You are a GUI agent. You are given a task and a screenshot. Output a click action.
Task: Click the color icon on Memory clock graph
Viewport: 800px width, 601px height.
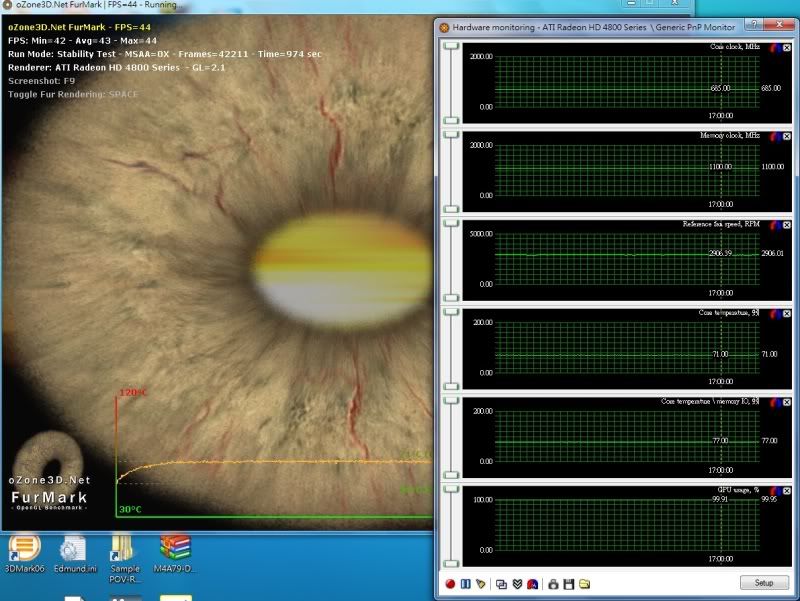click(776, 136)
